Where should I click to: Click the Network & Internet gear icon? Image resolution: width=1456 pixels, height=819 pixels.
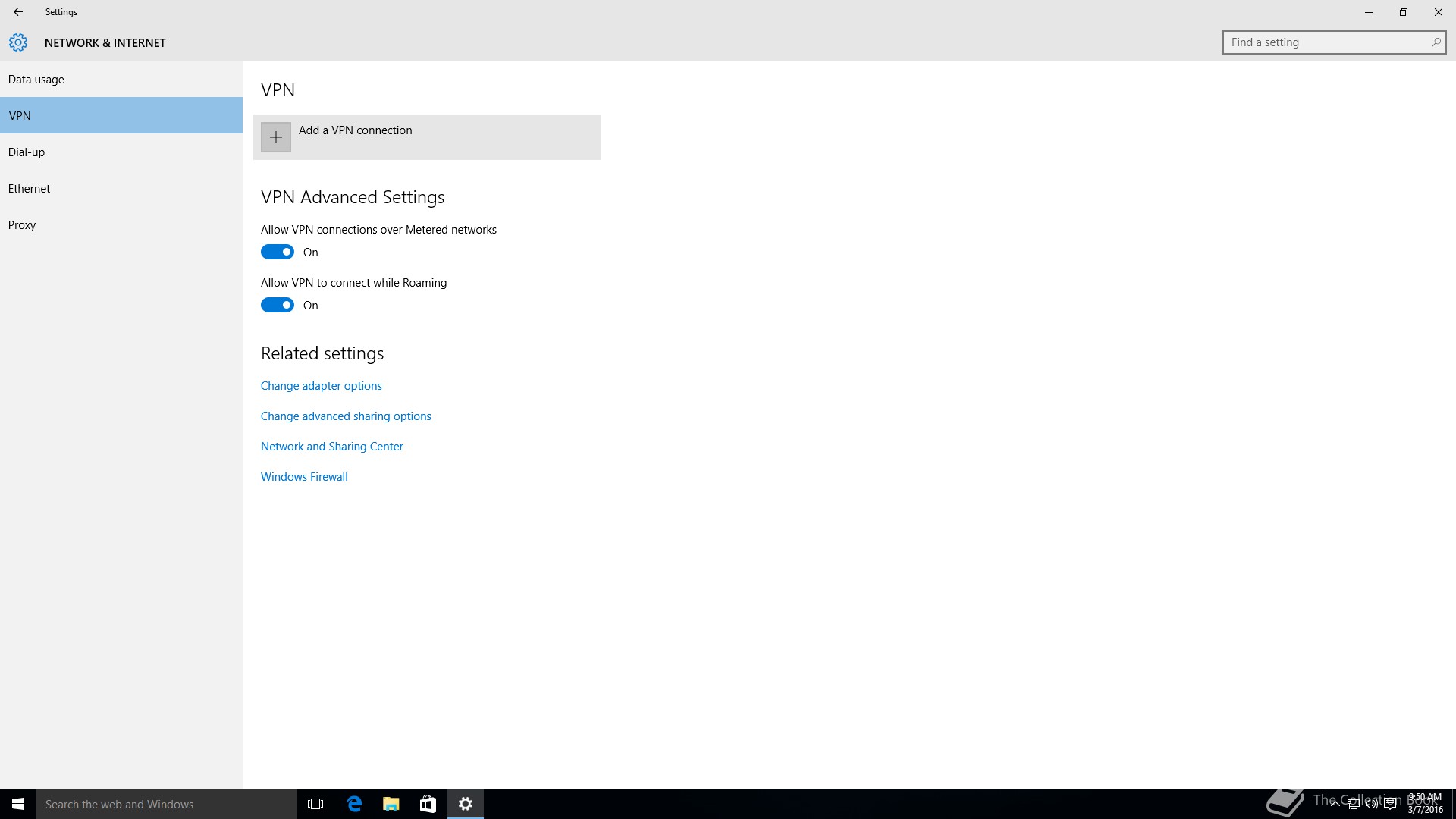tap(18, 42)
